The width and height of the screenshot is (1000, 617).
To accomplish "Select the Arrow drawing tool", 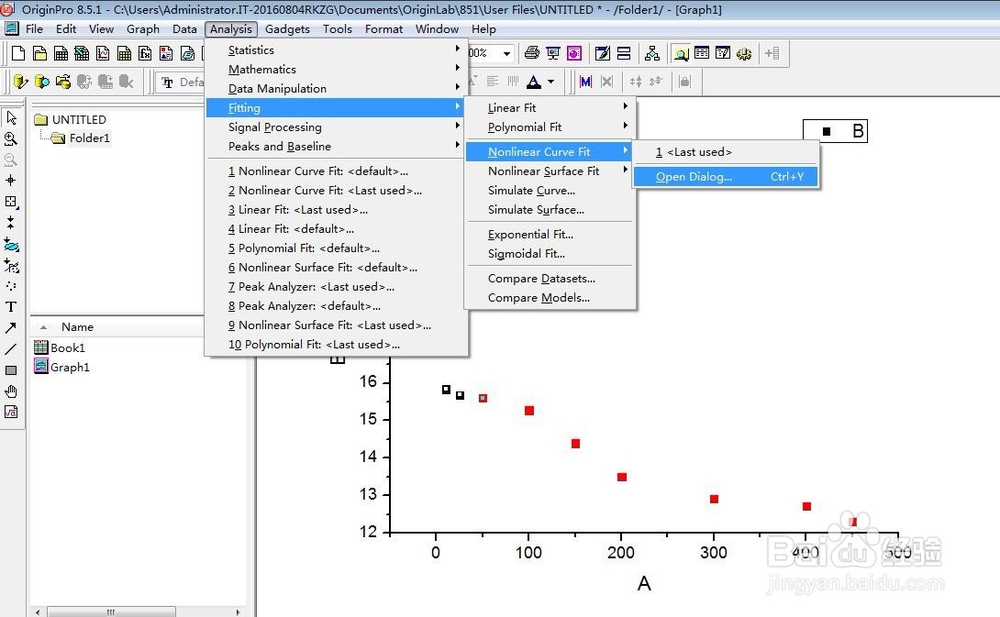I will [x=11, y=328].
